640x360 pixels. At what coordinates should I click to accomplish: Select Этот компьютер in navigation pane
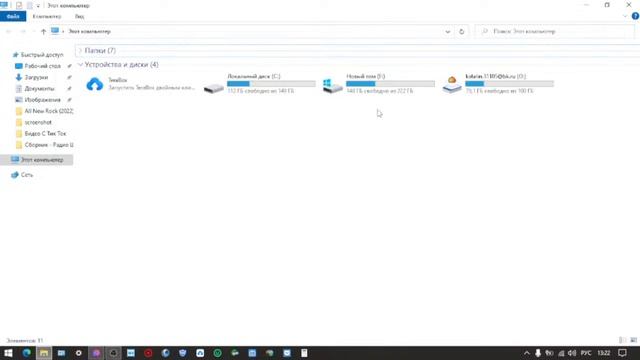point(37,160)
